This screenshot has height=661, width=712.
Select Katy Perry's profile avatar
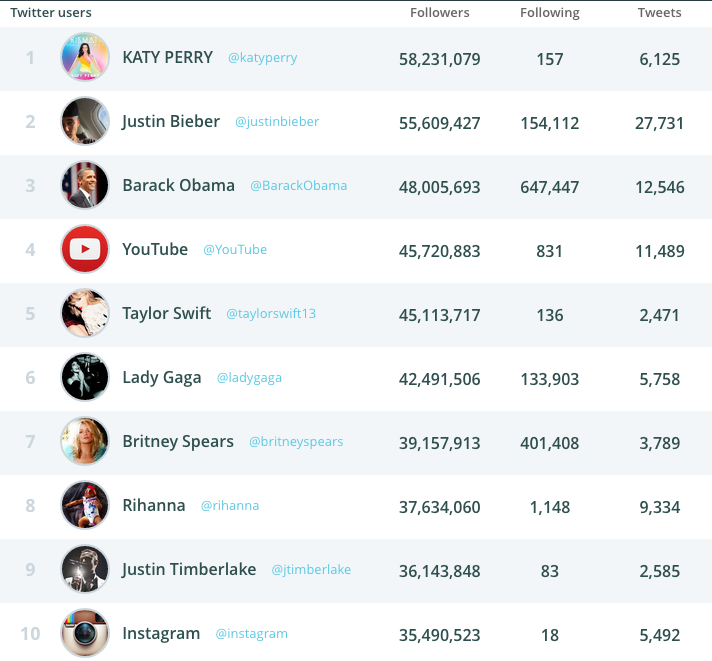tap(85, 57)
